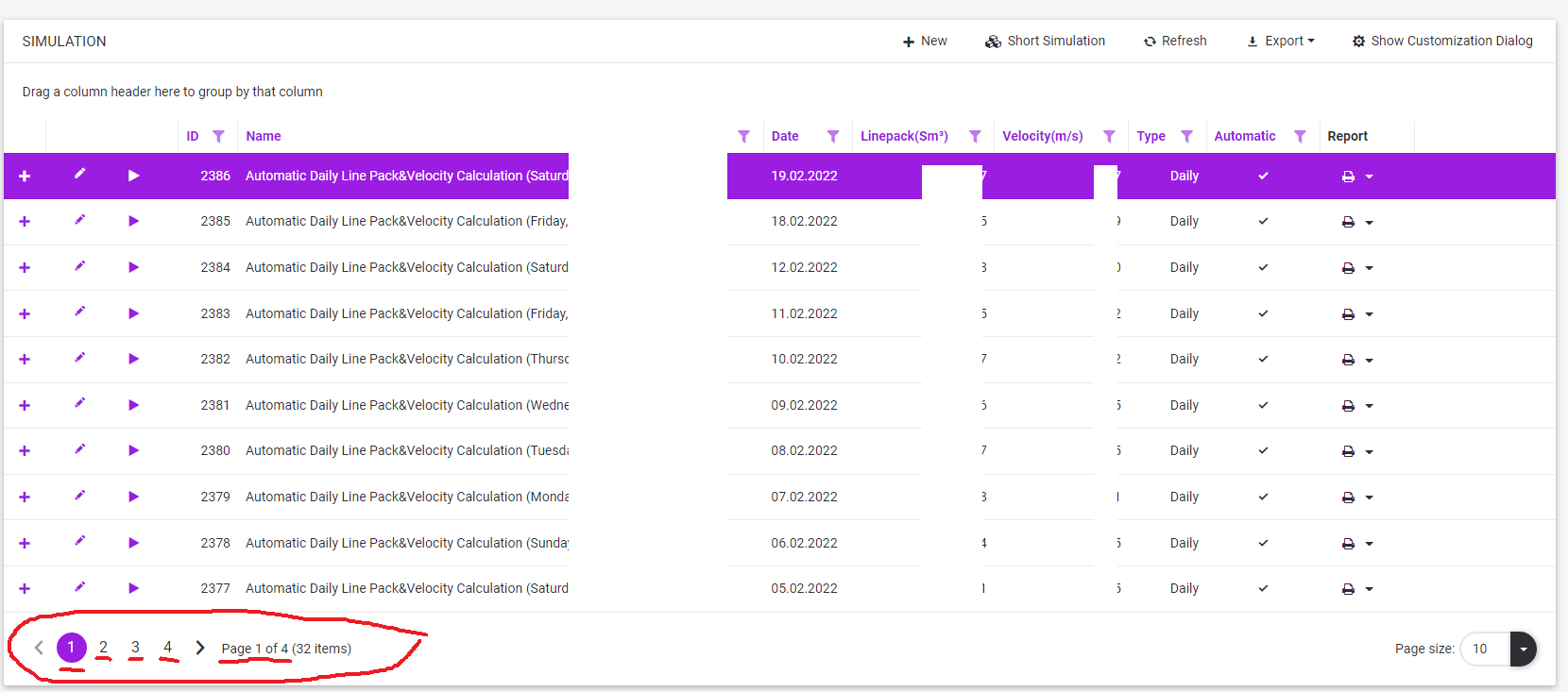Open the Page size dropdown

point(1523,649)
